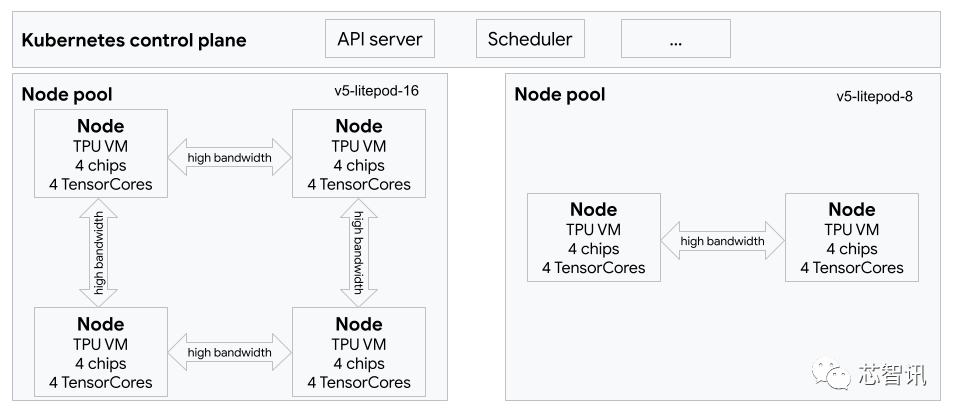Screen dimensions: 957x417
Task: Click 'high bandwidth' arrow in v5-litepod-8 pool
Action: click(x=723, y=241)
